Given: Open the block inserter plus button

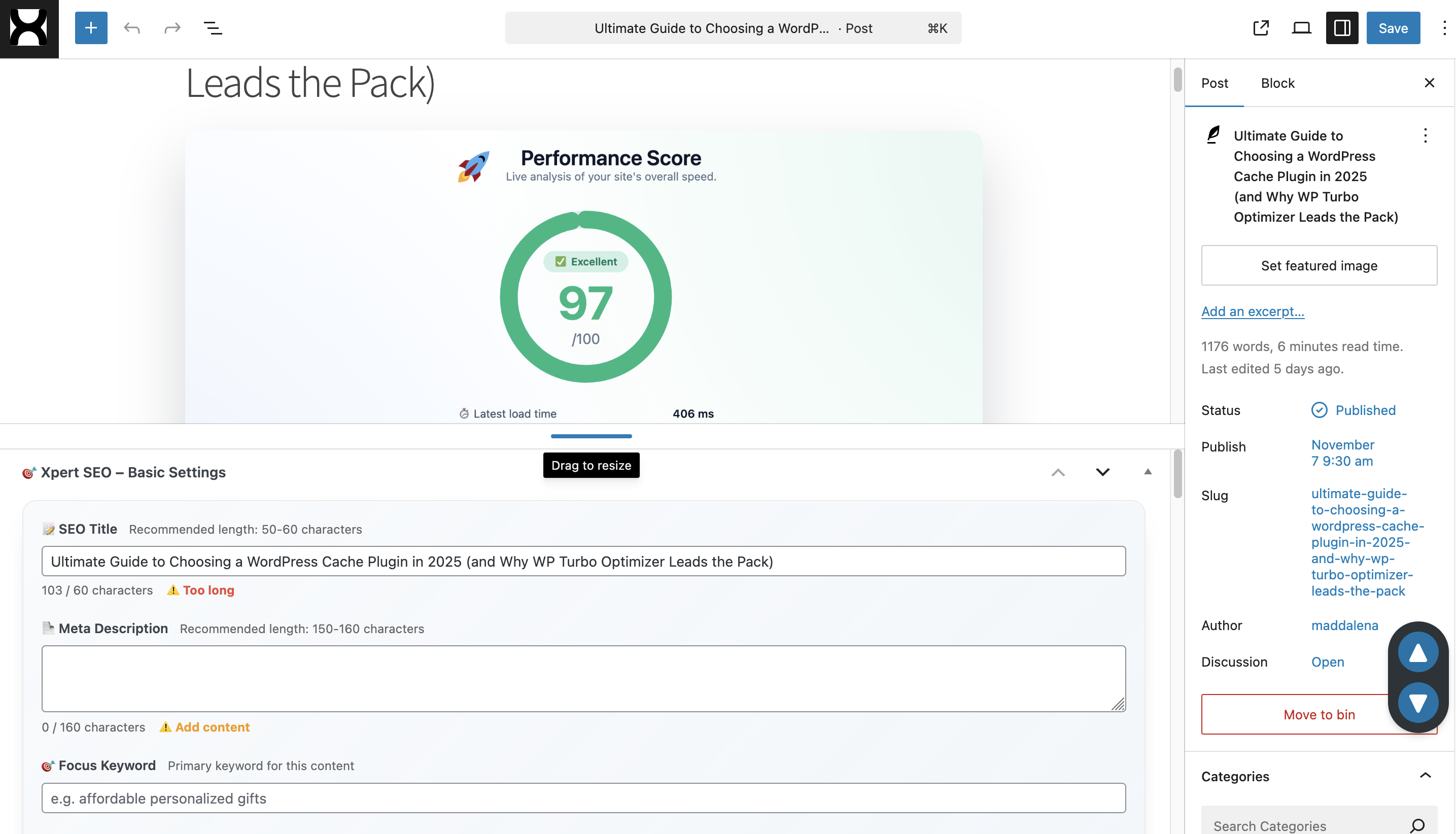Looking at the screenshot, I should (x=91, y=28).
